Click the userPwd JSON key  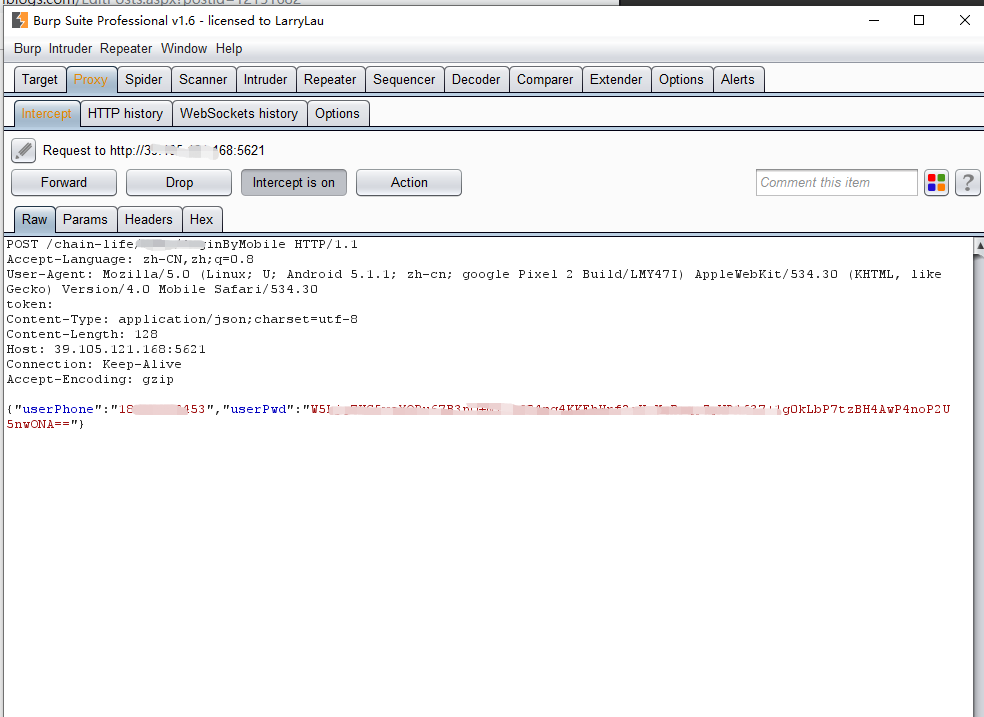(259, 409)
